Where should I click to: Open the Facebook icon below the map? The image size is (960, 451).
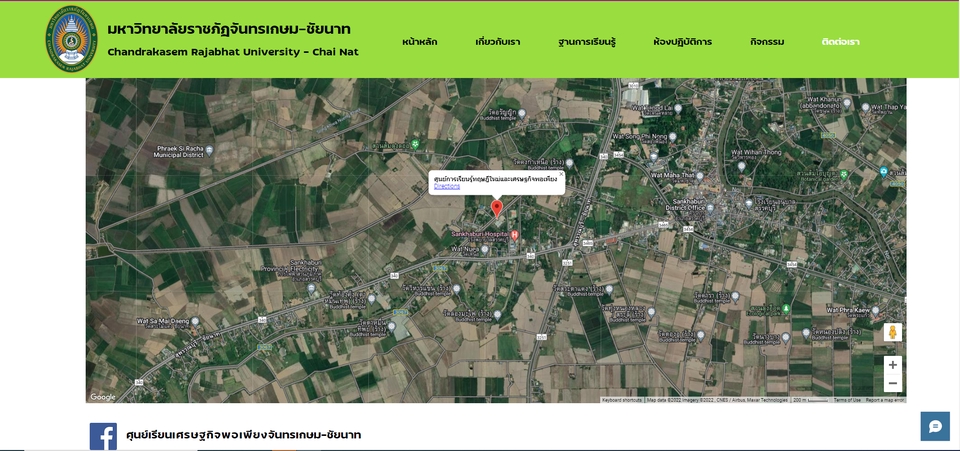(x=103, y=435)
